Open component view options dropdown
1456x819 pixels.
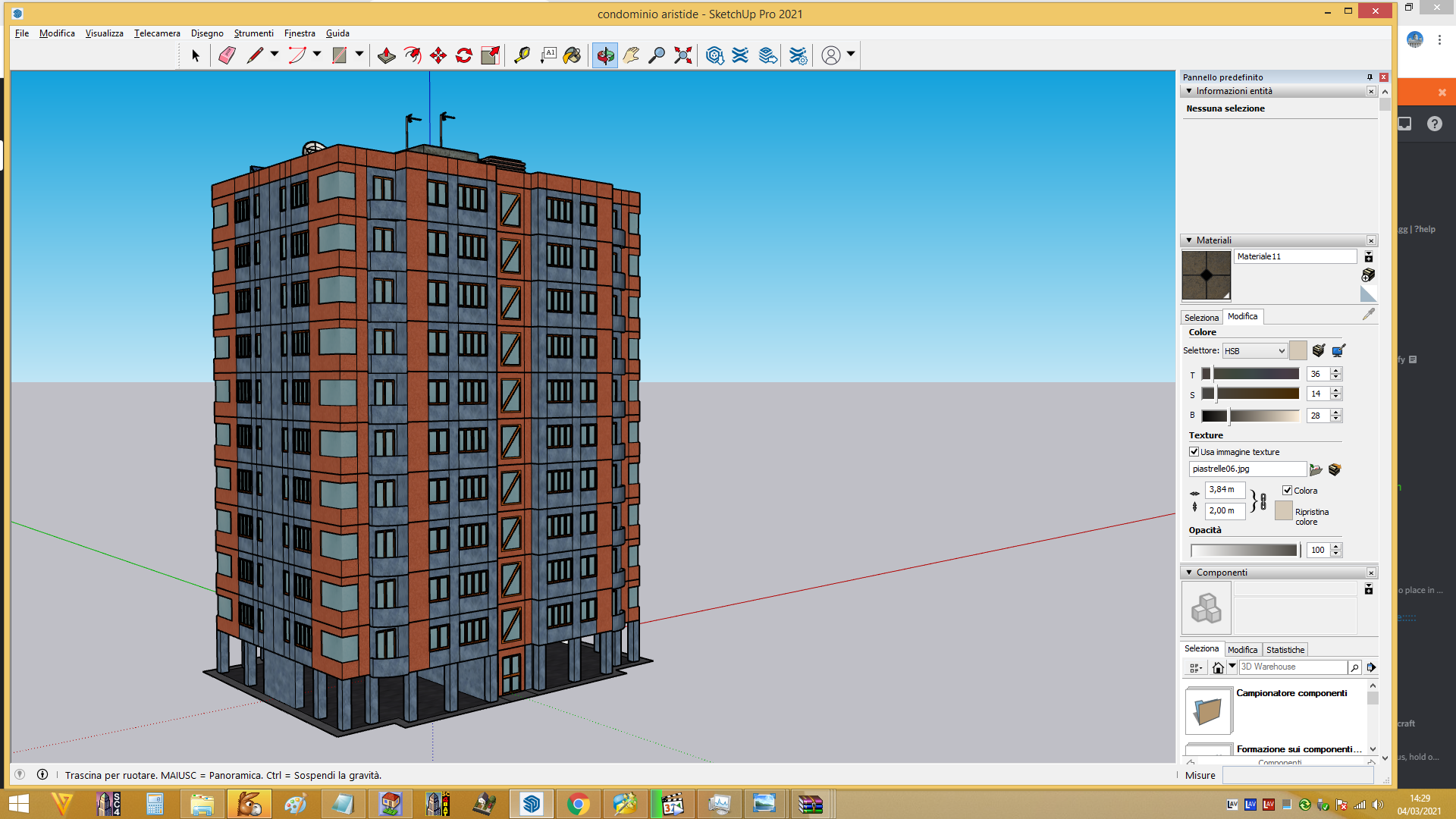tap(1196, 667)
